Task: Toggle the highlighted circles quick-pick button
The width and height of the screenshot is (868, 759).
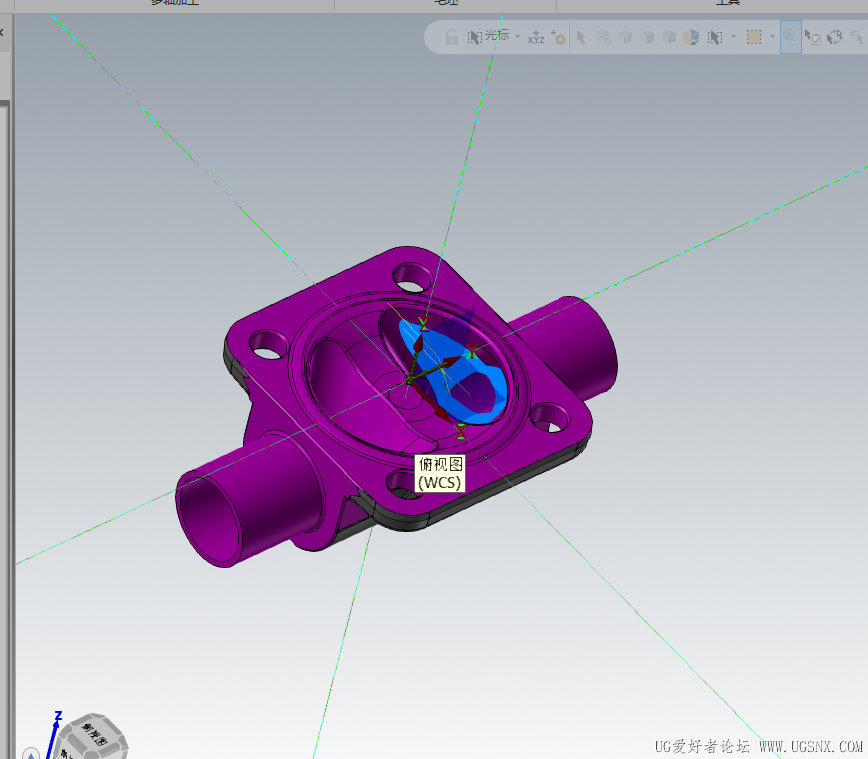Action: pos(790,37)
